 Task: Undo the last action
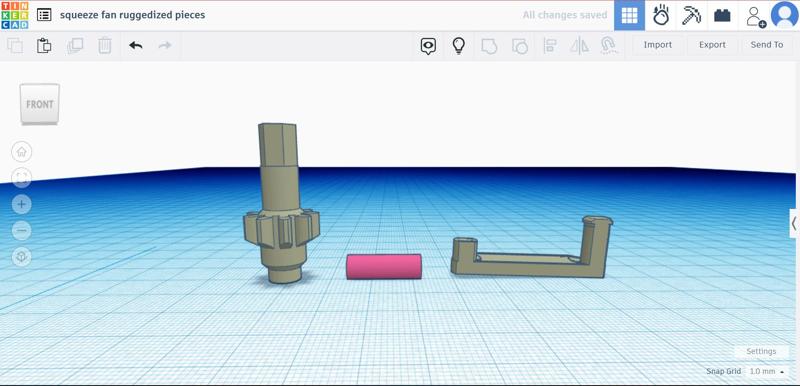tap(135, 45)
